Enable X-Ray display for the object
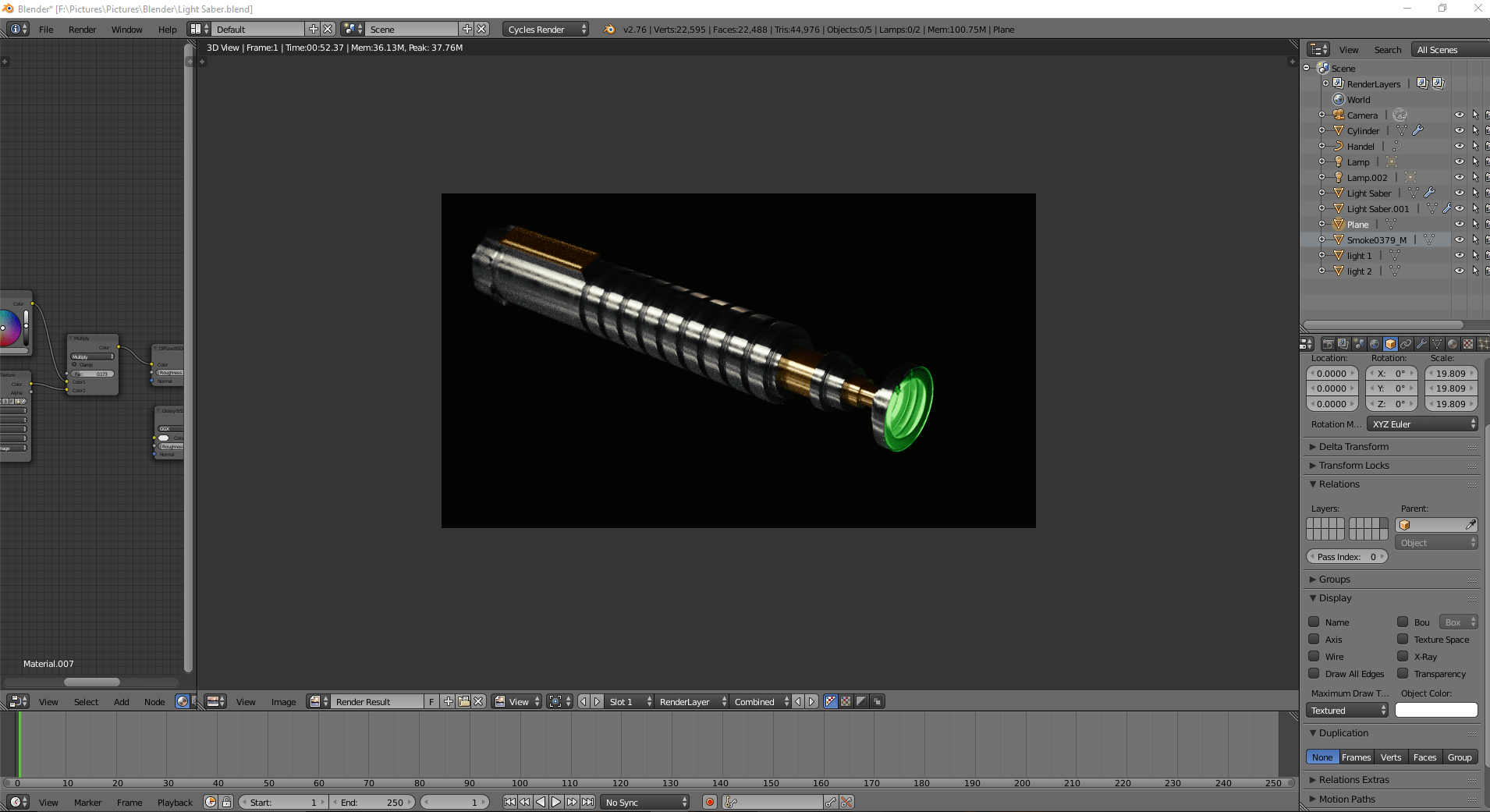 point(1403,656)
